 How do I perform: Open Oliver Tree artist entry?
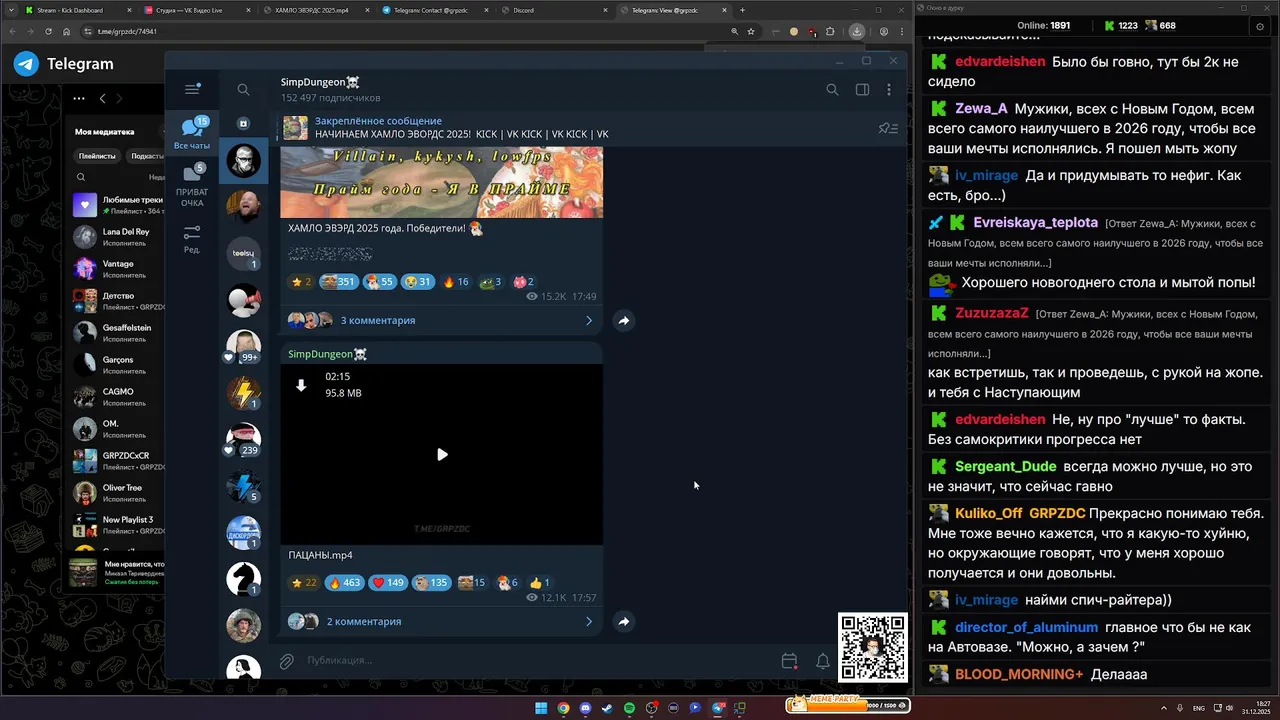point(118,493)
